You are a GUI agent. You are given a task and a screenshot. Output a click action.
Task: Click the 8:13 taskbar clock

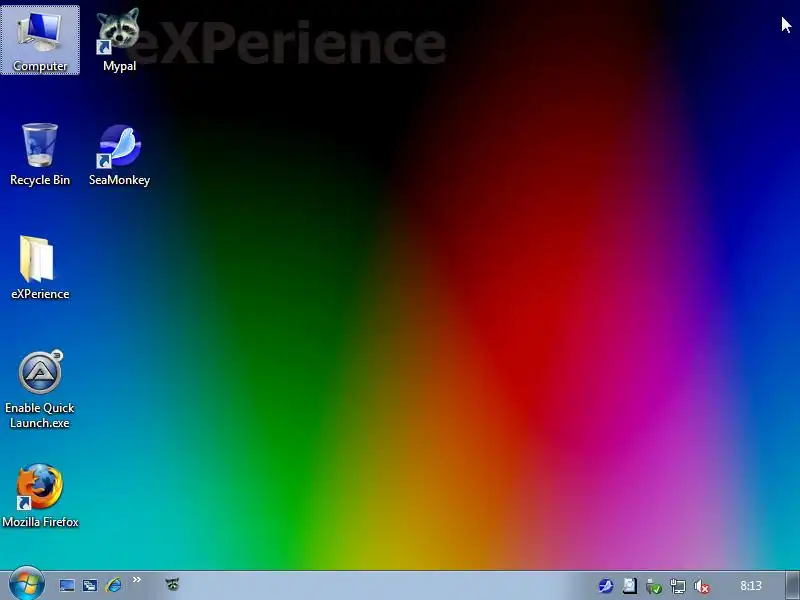point(751,586)
